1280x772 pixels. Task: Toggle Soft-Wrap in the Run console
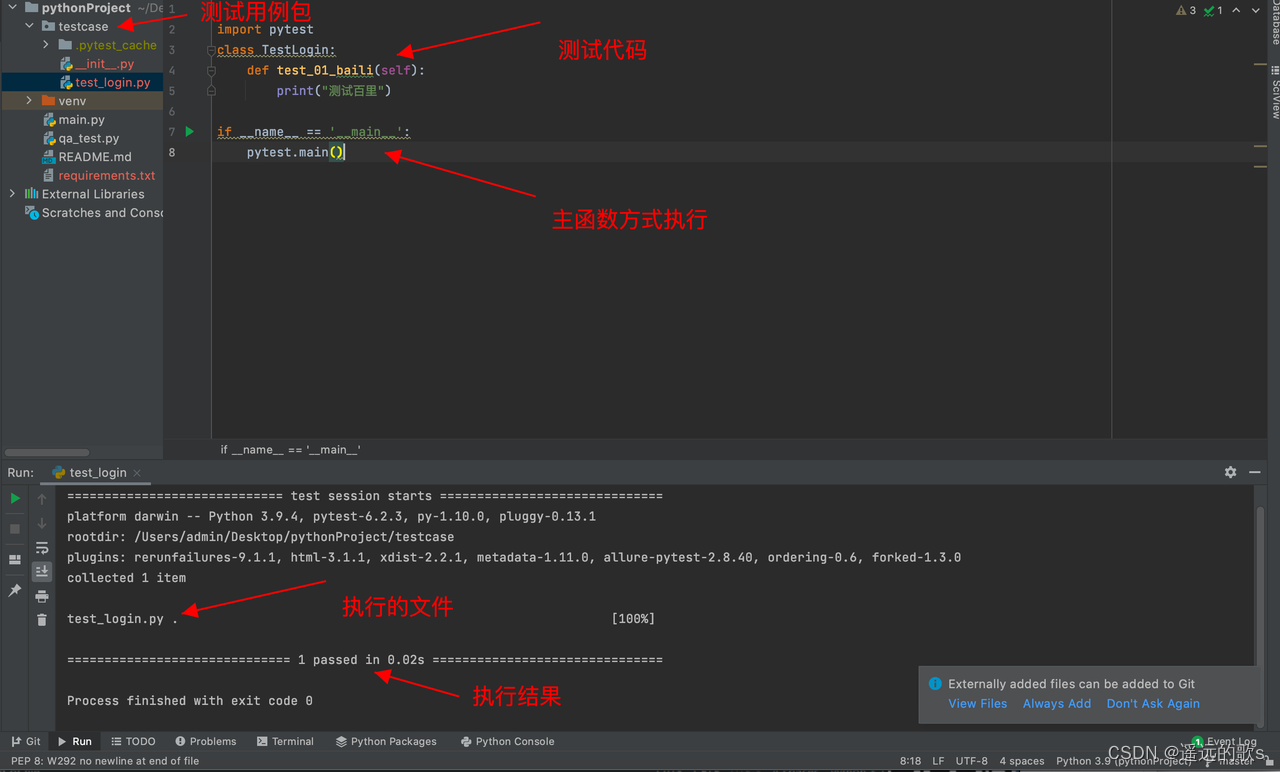click(42, 548)
